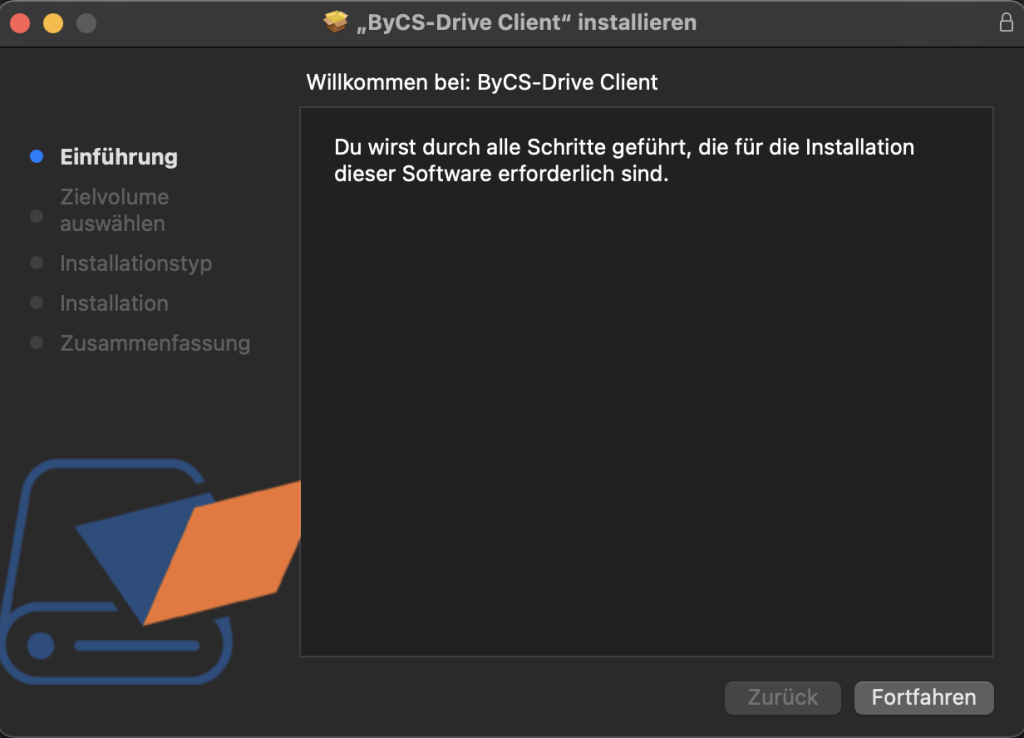This screenshot has height=738, width=1024.
Task: Click the Willkommen heading above the content
Action: click(483, 82)
